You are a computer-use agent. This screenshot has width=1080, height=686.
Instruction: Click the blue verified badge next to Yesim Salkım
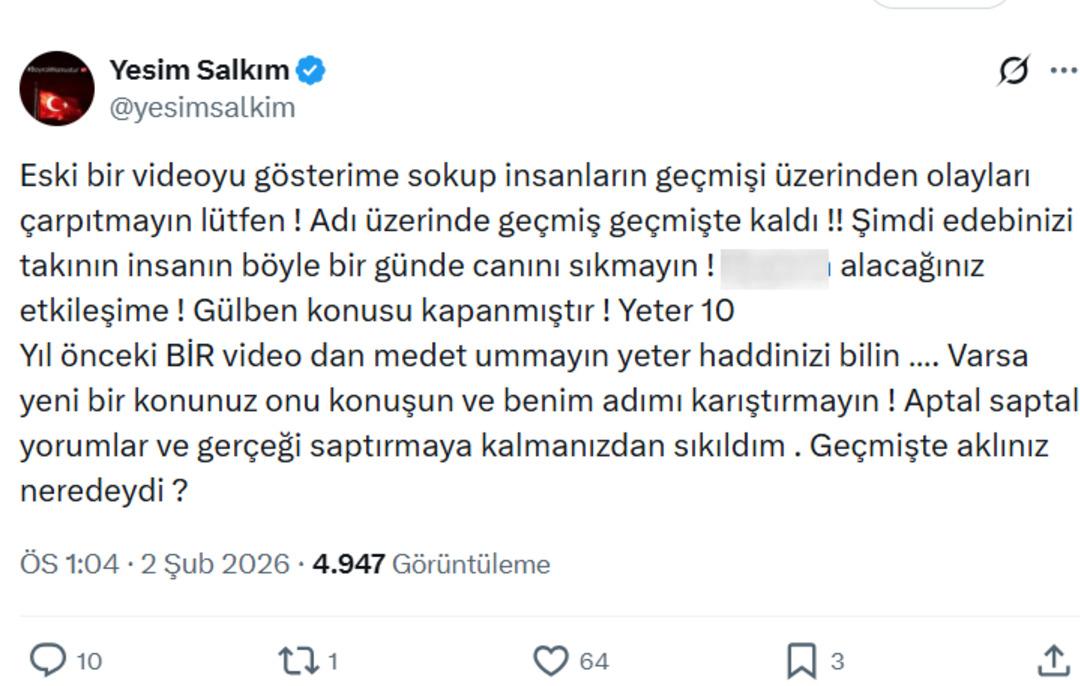coord(313,68)
